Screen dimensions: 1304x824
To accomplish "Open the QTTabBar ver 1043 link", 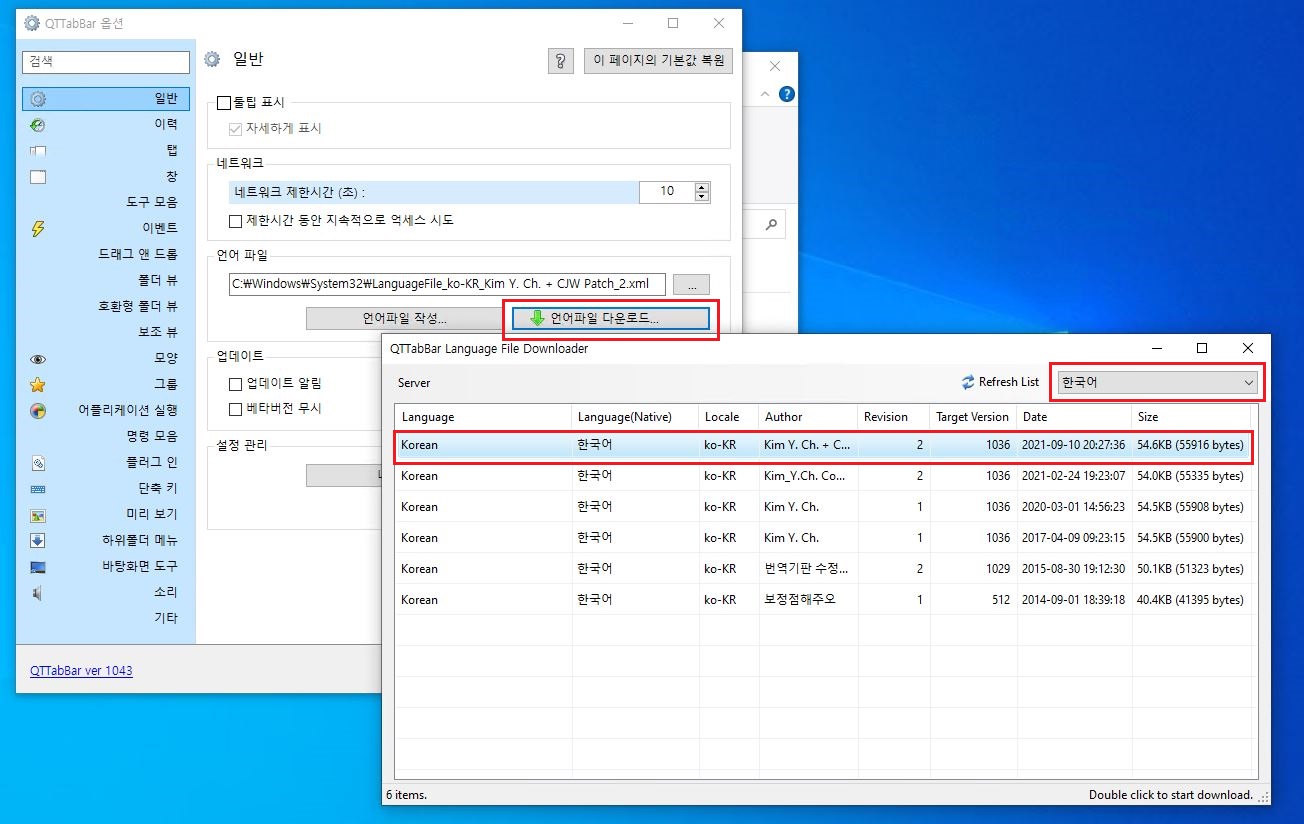I will [x=81, y=670].
